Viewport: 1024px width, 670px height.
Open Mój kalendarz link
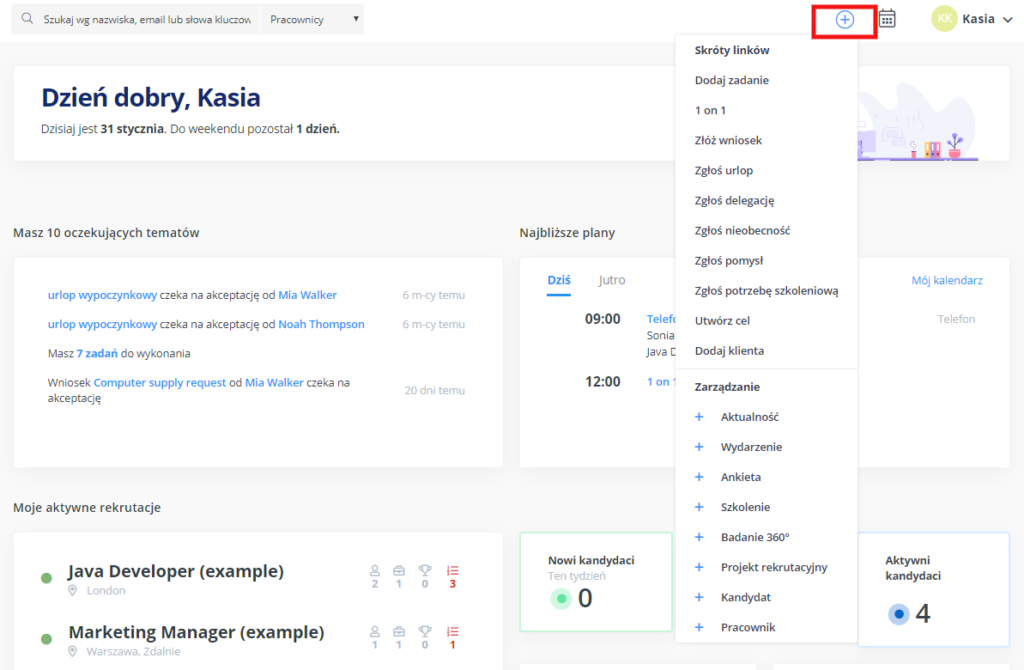[x=947, y=280]
